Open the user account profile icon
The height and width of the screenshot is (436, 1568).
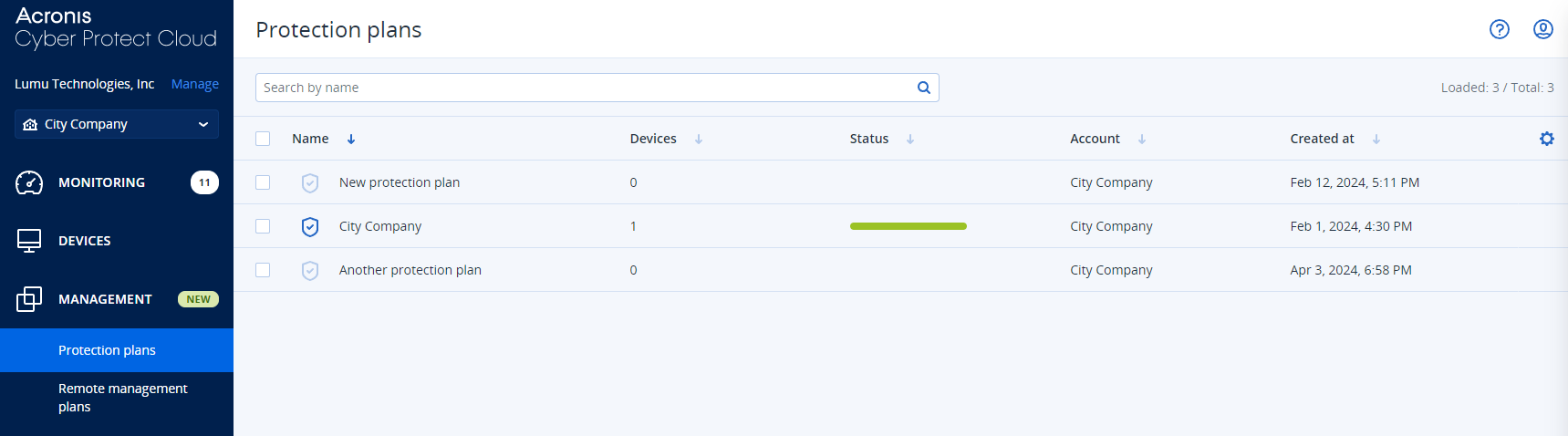click(1542, 29)
